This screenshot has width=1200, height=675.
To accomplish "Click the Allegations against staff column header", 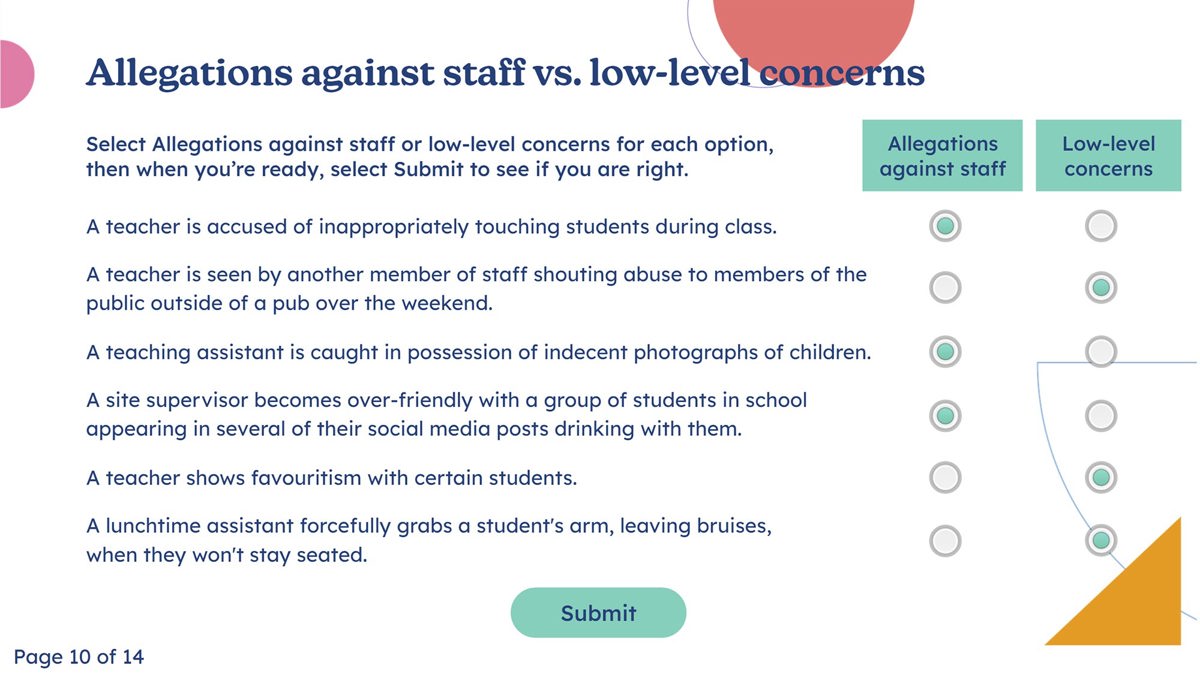I will tap(942, 156).
